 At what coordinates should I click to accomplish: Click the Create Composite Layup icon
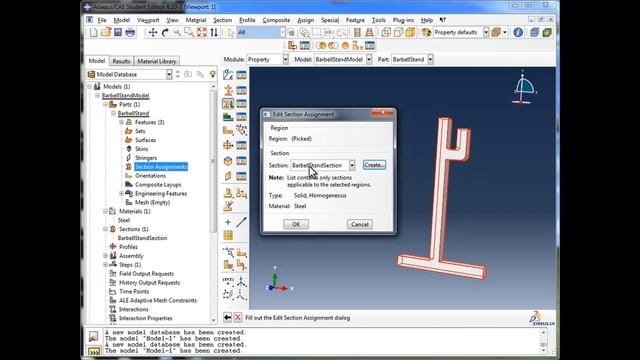click(228, 117)
